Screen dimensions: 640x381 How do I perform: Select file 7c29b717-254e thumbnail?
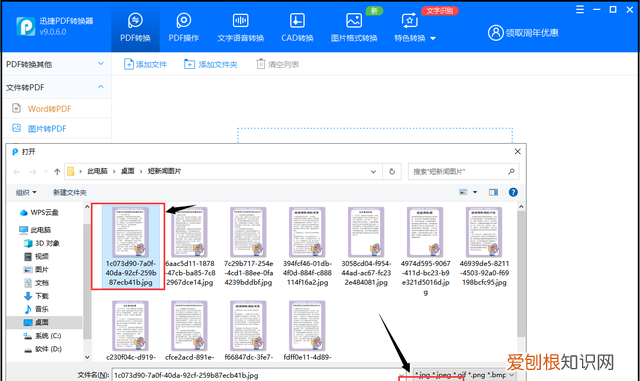coord(248,232)
